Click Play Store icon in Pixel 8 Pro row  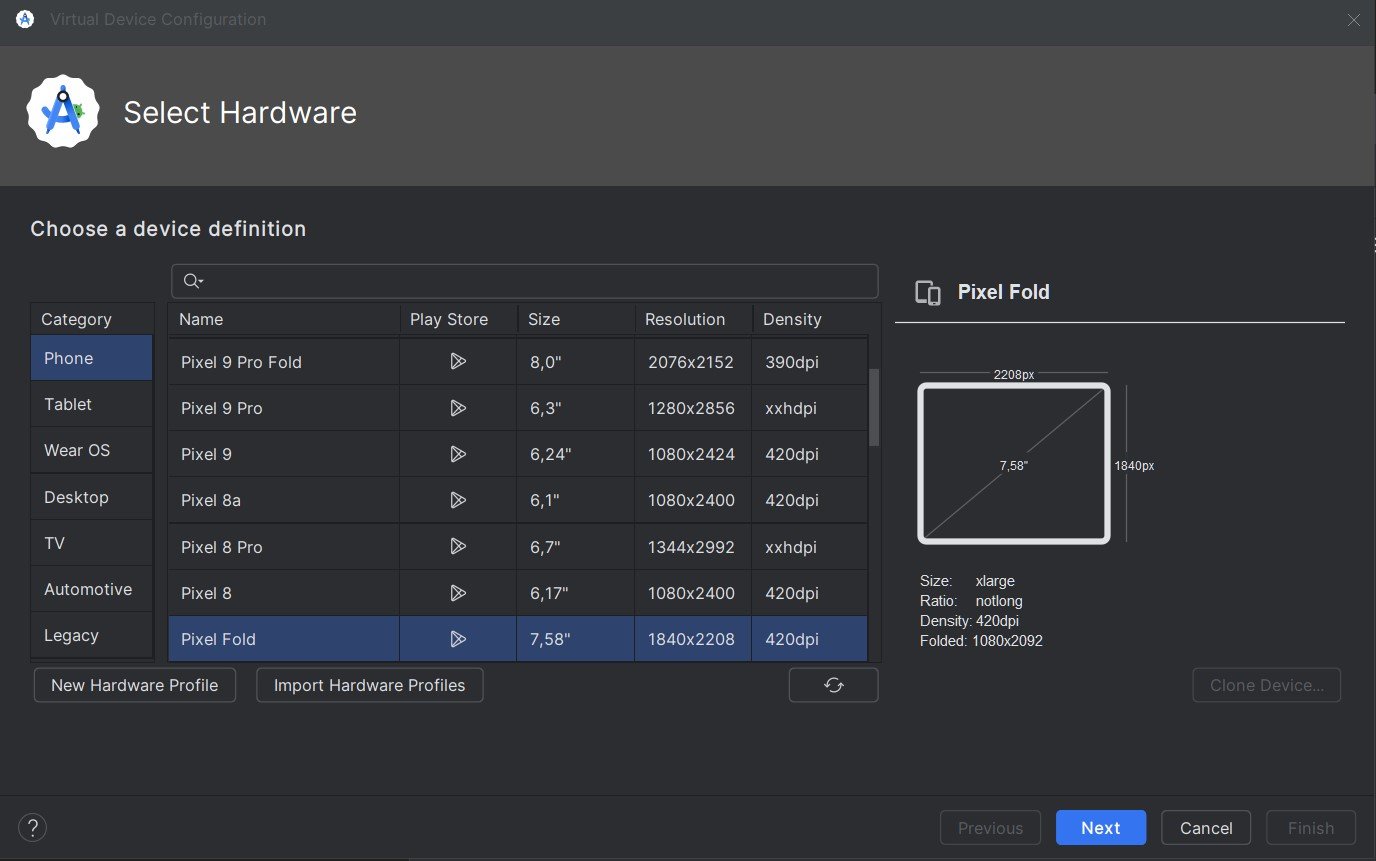pyautogui.click(x=458, y=547)
